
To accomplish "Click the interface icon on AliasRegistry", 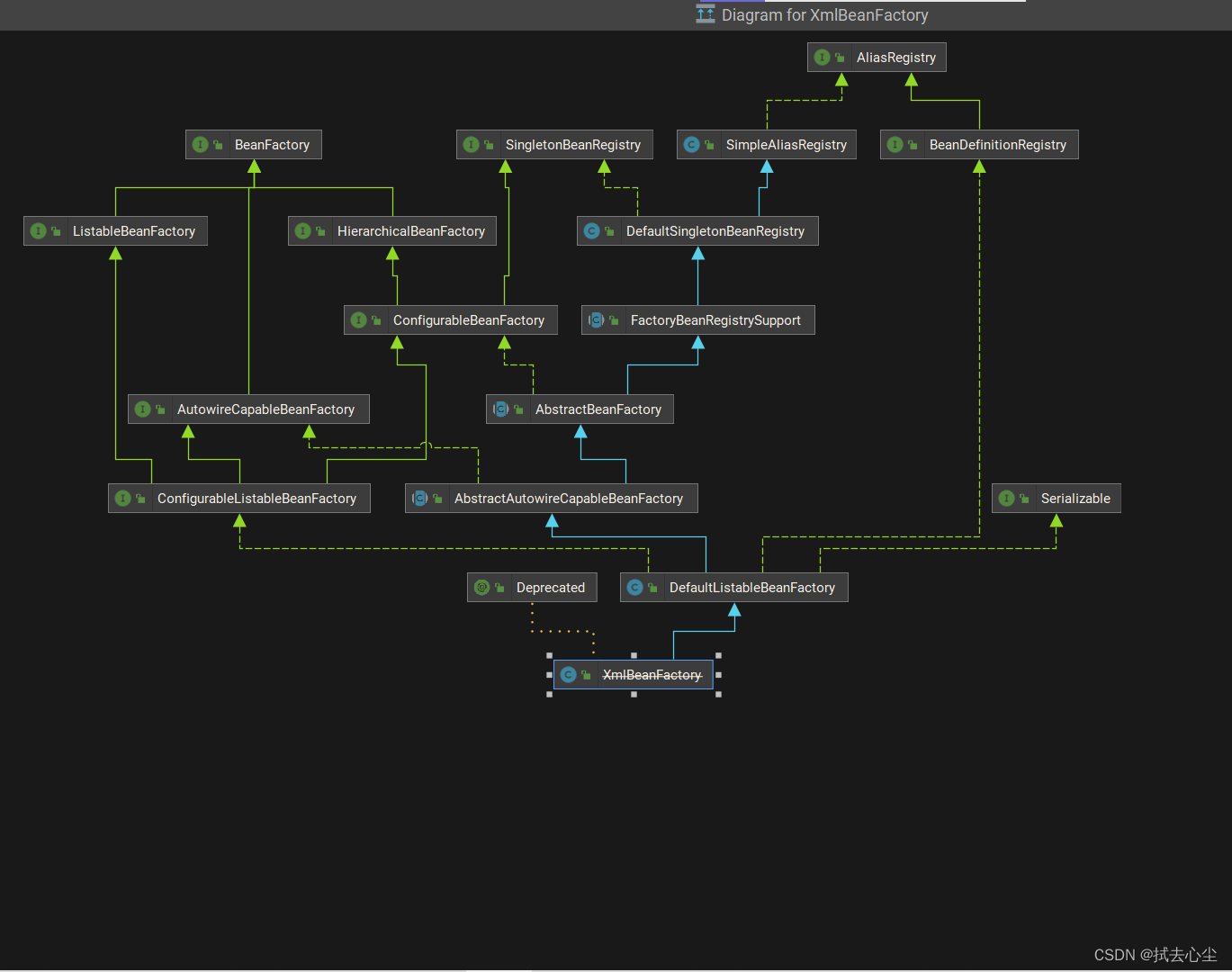I will (x=822, y=58).
